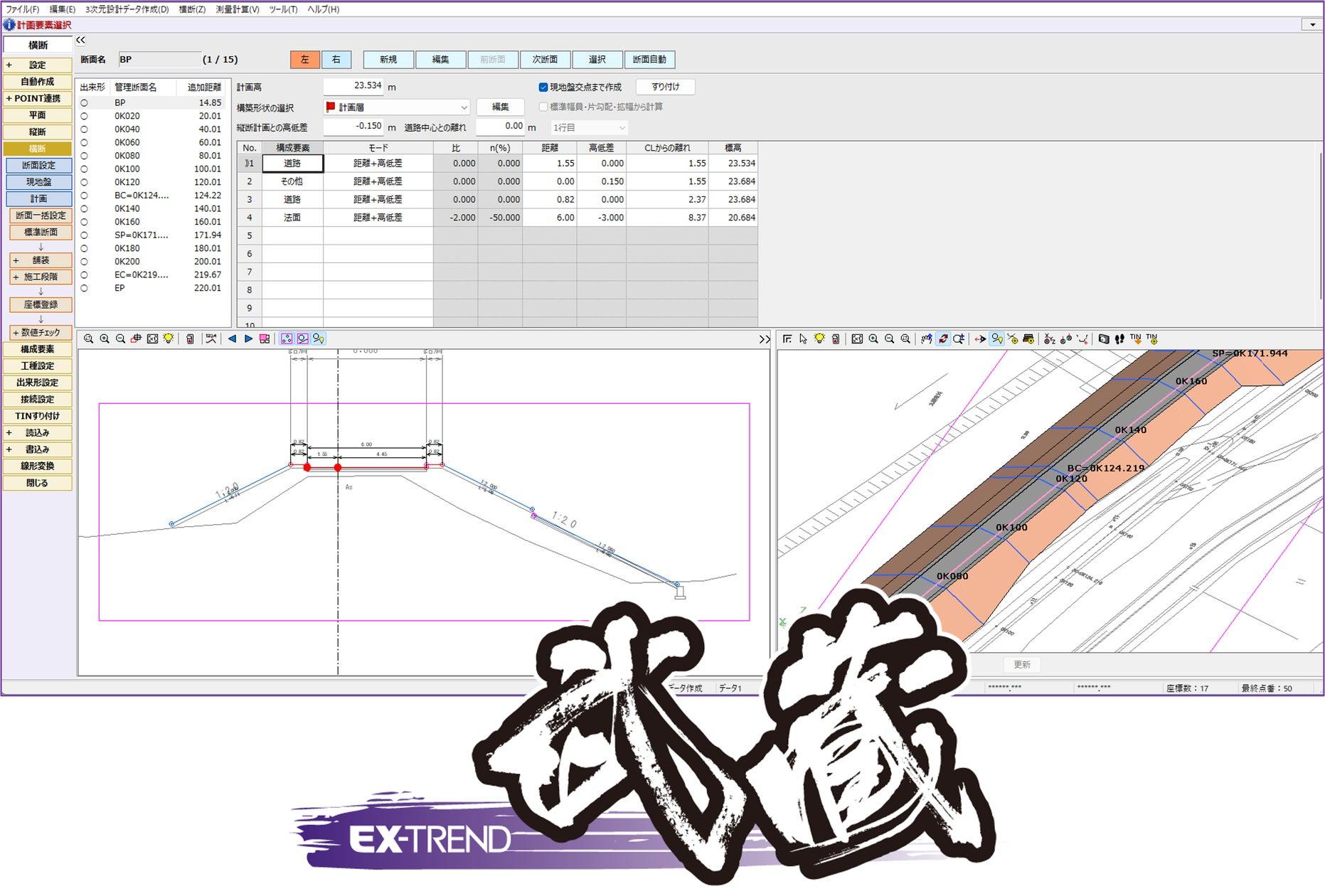
Task: Go to previous section with blue left arrow
Action: tap(232, 339)
